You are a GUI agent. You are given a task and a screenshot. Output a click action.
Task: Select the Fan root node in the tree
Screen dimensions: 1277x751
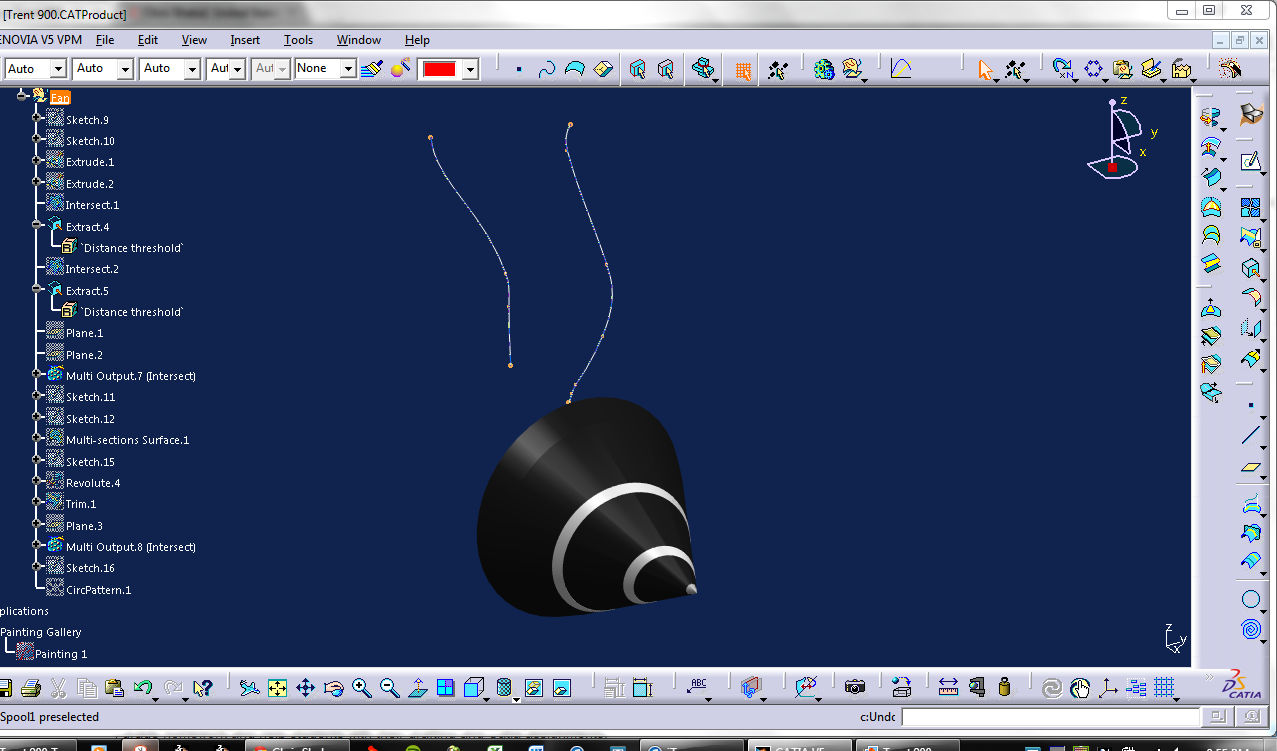pos(60,97)
